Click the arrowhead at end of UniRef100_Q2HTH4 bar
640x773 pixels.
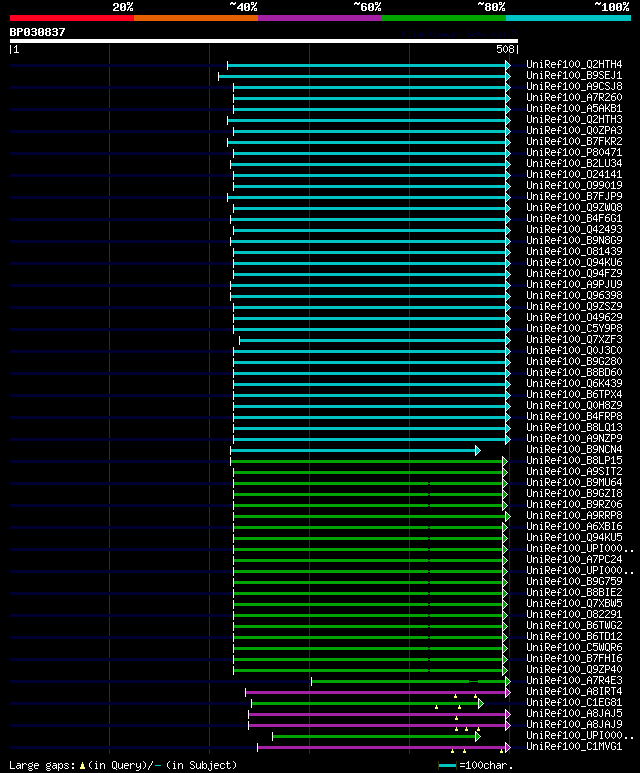tap(508, 65)
